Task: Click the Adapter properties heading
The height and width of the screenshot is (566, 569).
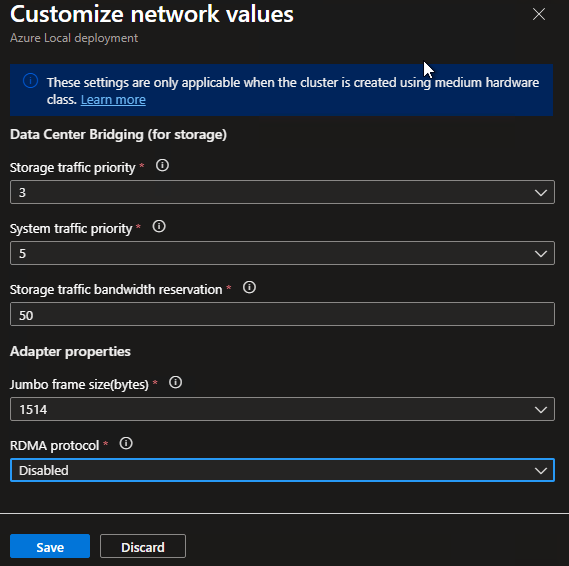Action: click(70, 351)
